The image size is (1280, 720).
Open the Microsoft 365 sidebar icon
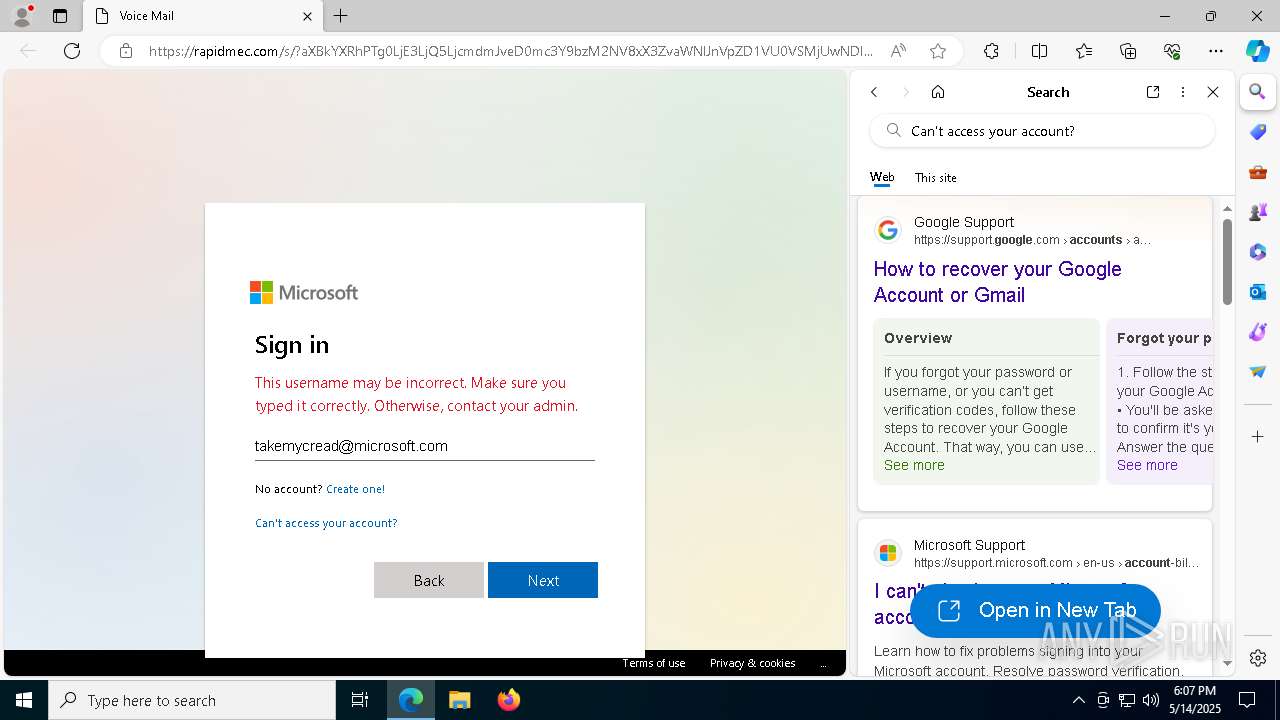(x=1258, y=252)
